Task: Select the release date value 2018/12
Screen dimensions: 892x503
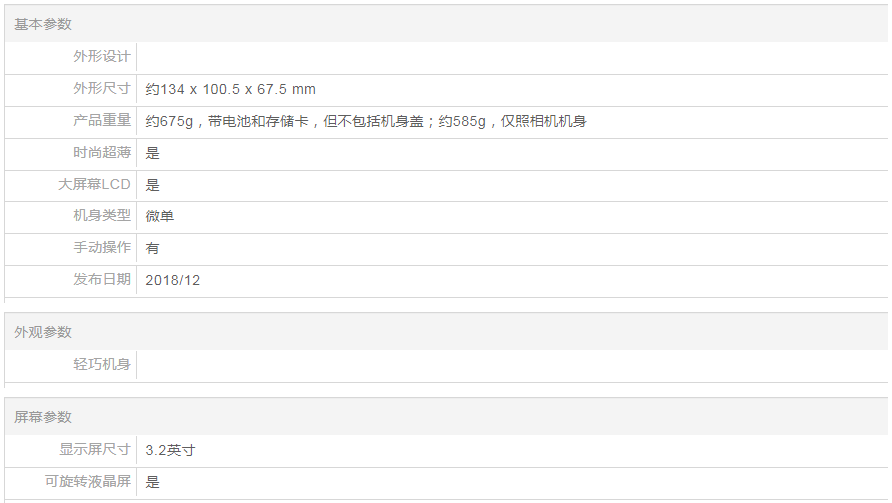Action: point(172,280)
